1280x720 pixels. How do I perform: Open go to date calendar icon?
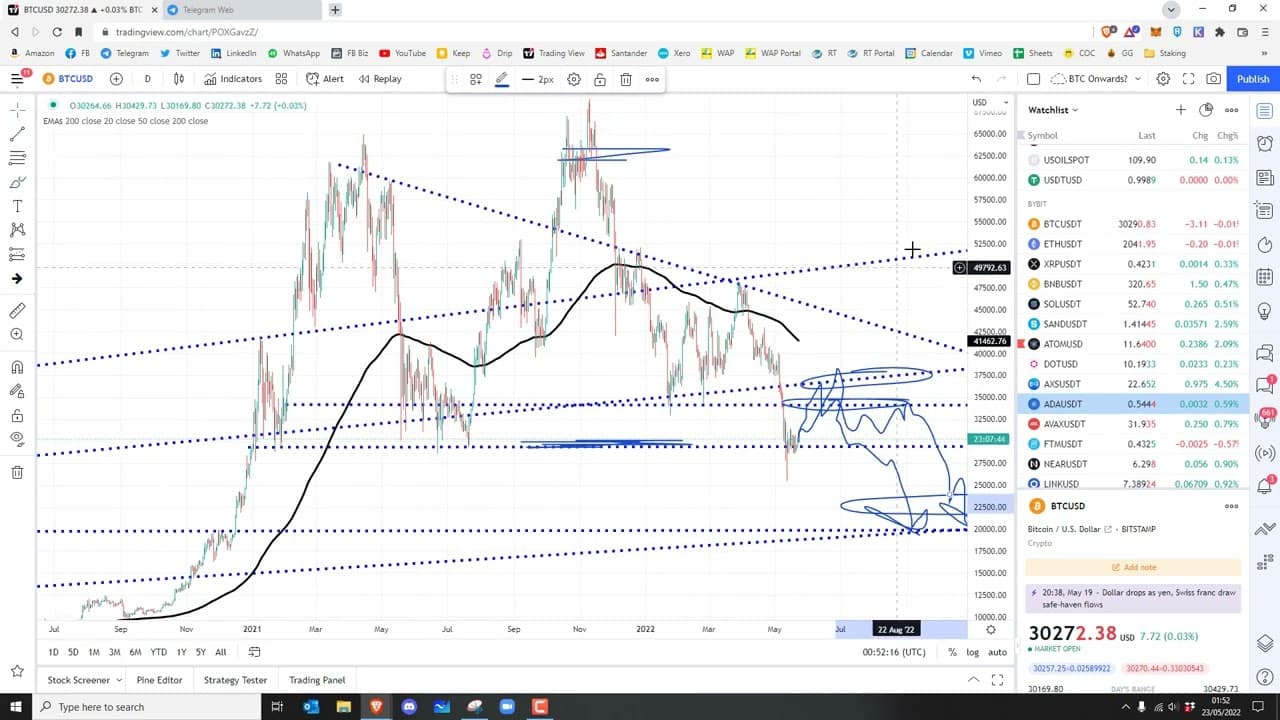254,652
